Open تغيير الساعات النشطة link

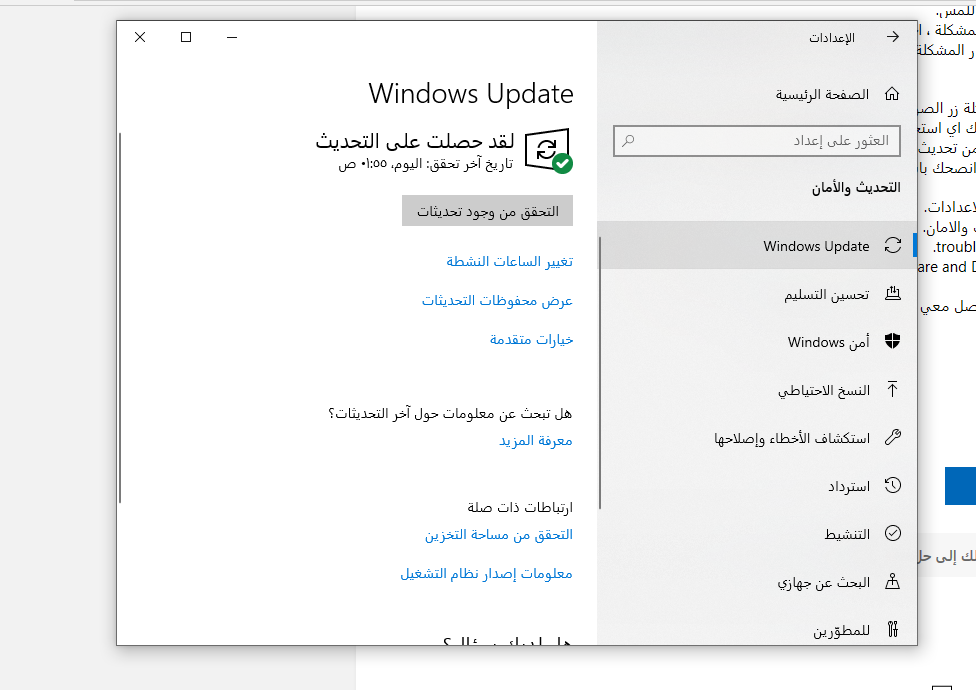tap(510, 261)
